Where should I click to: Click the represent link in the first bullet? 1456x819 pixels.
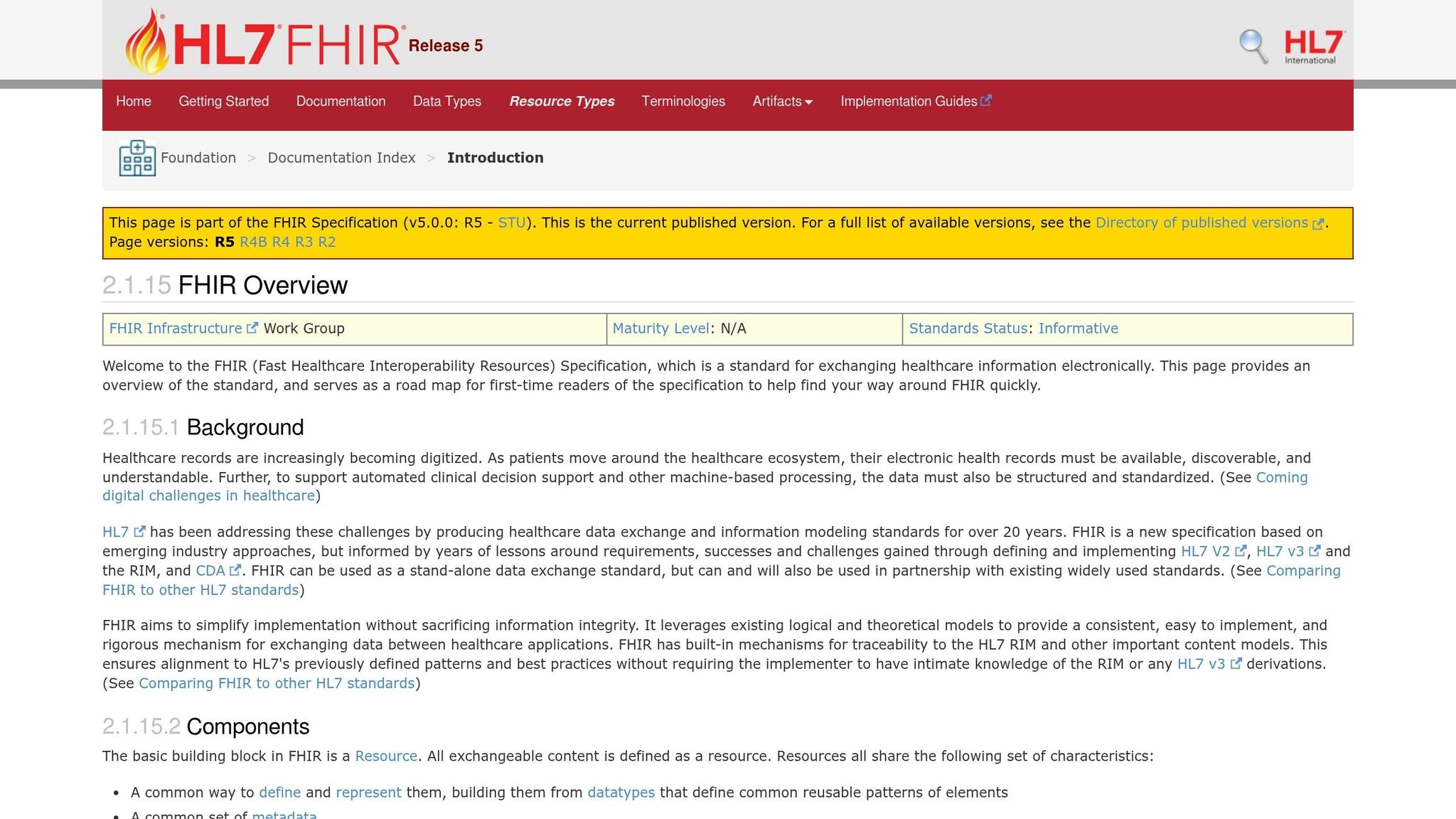click(x=368, y=793)
